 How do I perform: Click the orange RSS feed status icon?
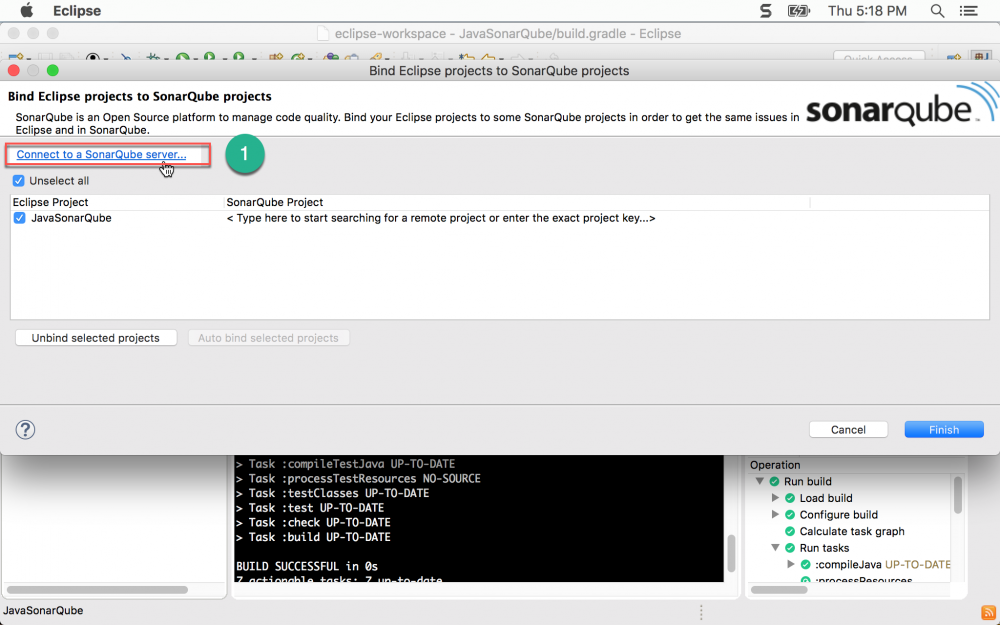(x=987, y=612)
